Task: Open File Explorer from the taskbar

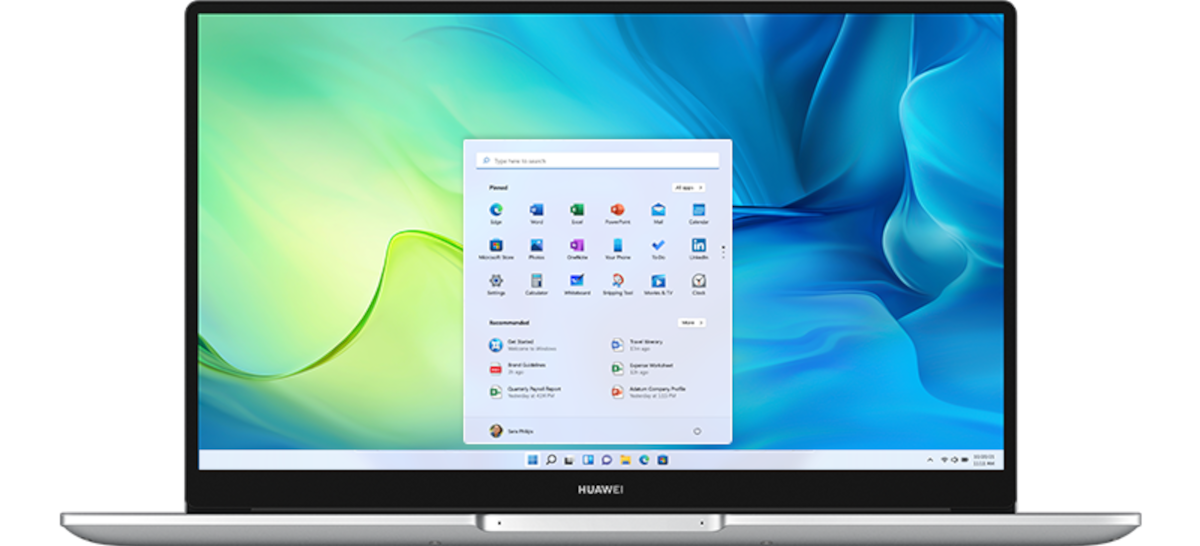Action: (x=625, y=460)
